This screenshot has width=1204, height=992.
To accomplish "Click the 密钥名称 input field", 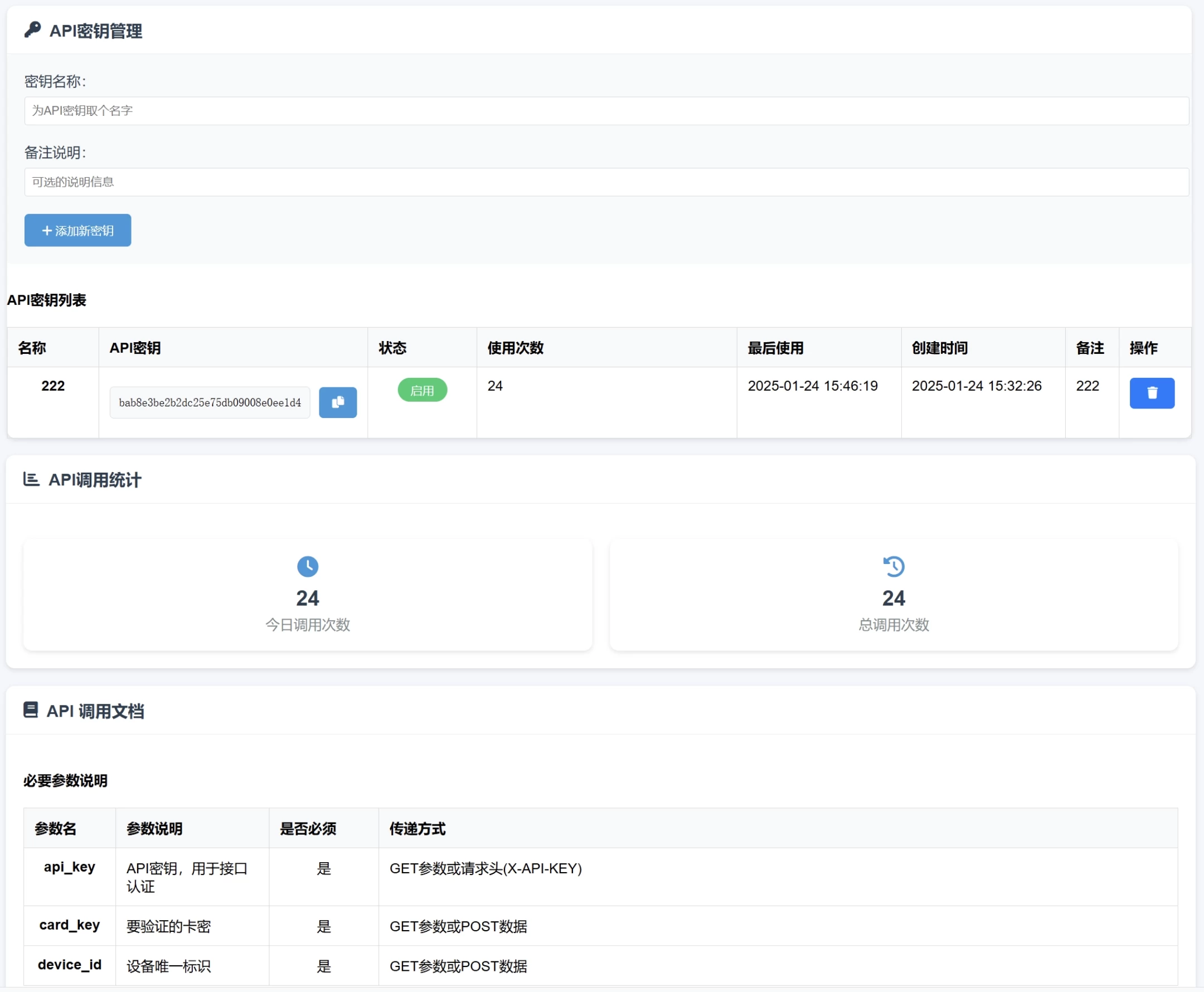I will click(x=606, y=110).
